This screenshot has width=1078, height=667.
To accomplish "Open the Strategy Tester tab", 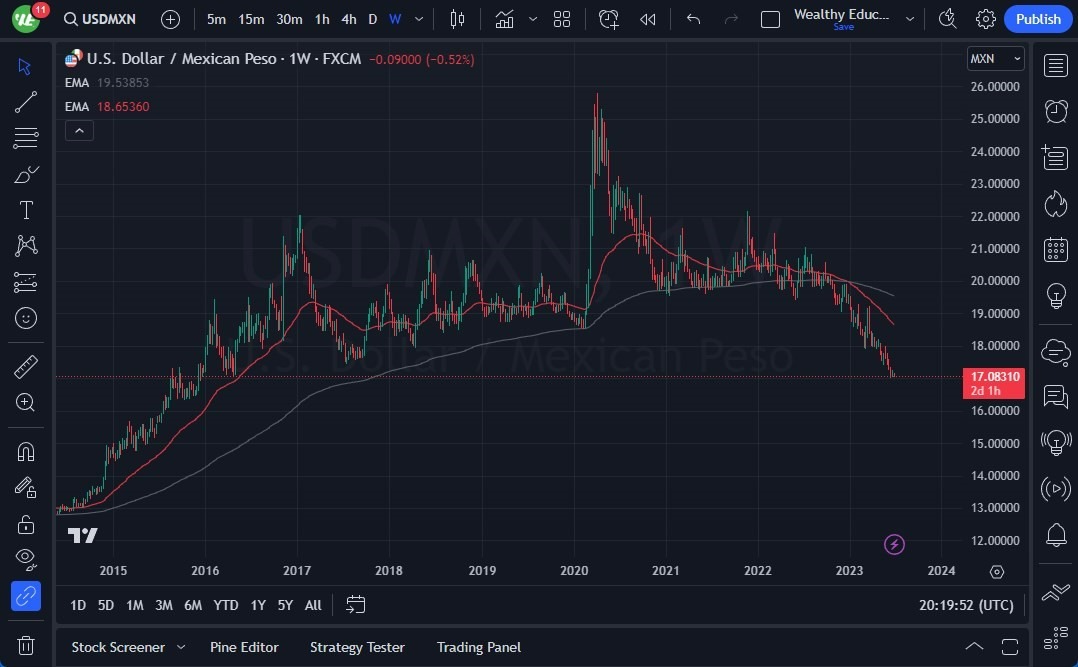I will [357, 647].
